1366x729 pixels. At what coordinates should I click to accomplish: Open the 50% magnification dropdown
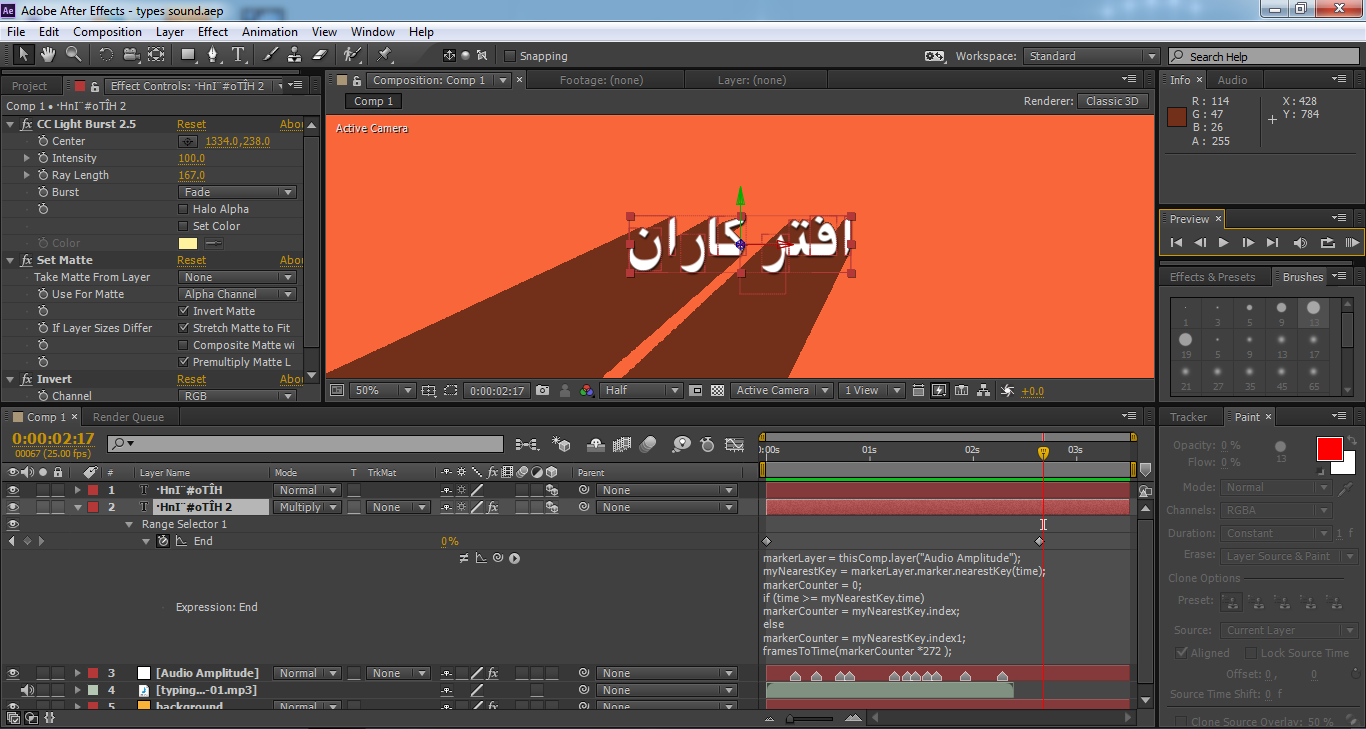tap(382, 390)
